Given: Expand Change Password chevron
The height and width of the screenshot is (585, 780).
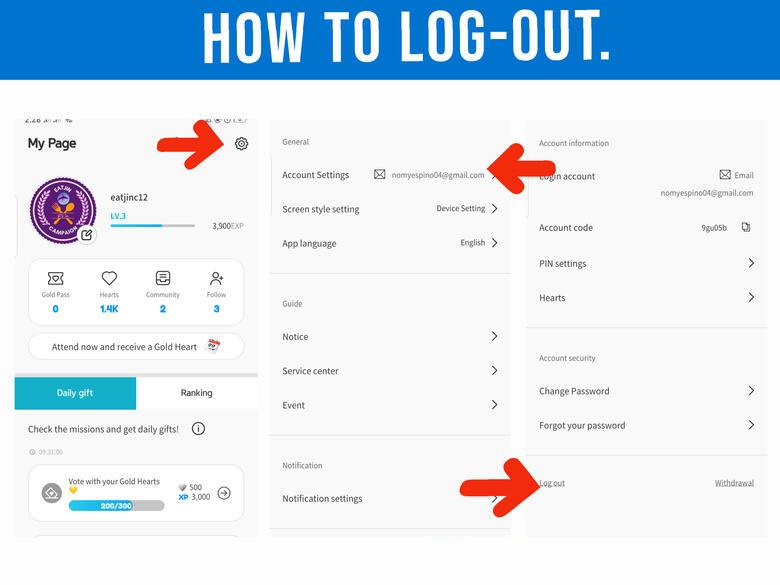Looking at the screenshot, I should pyautogui.click(x=751, y=391).
